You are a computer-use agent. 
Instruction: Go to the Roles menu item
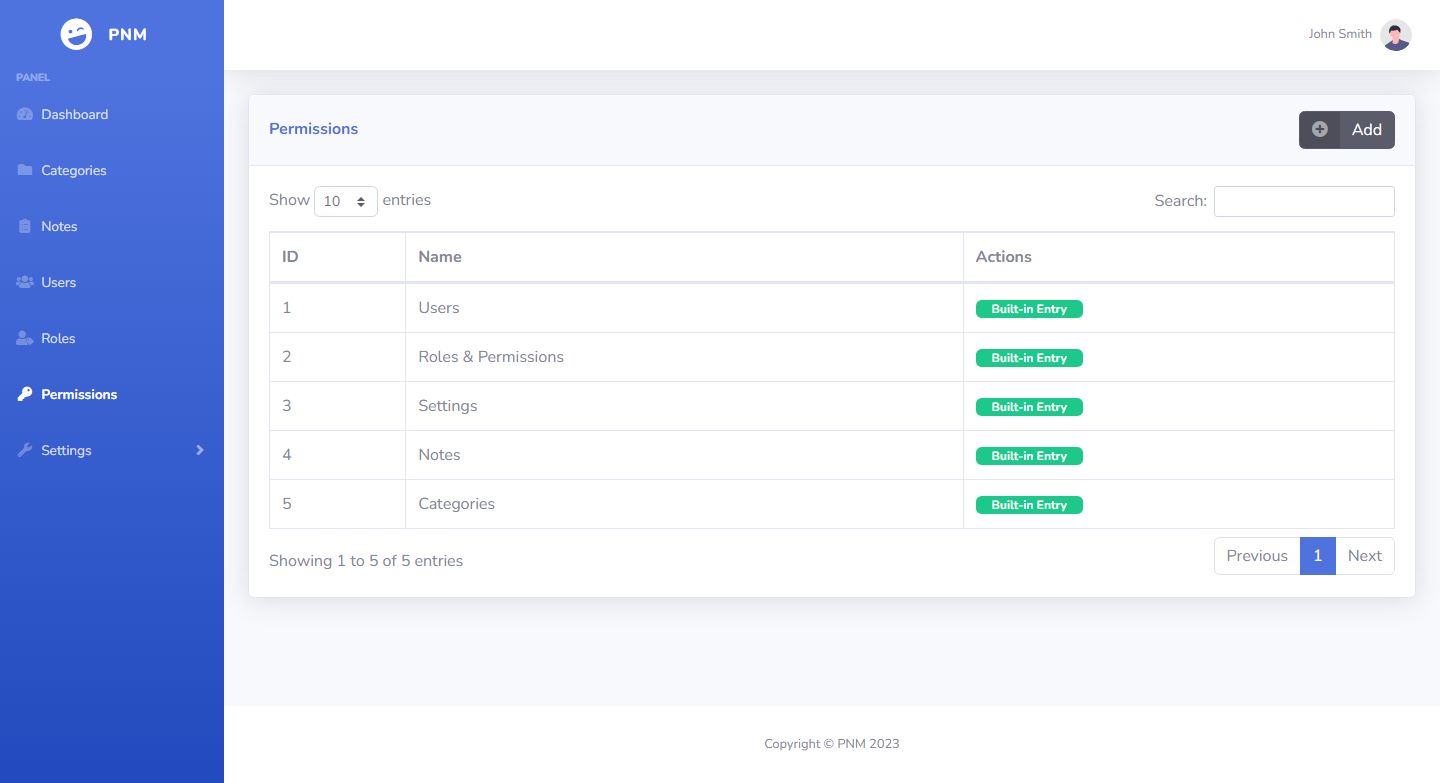[x=58, y=338]
